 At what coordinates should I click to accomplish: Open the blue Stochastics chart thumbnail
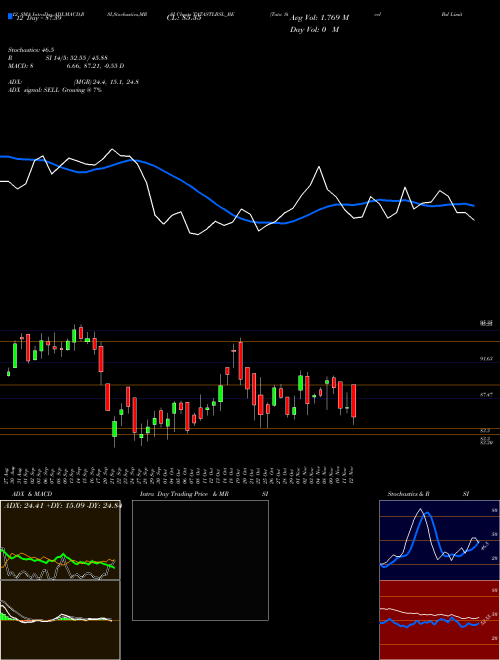(439, 540)
